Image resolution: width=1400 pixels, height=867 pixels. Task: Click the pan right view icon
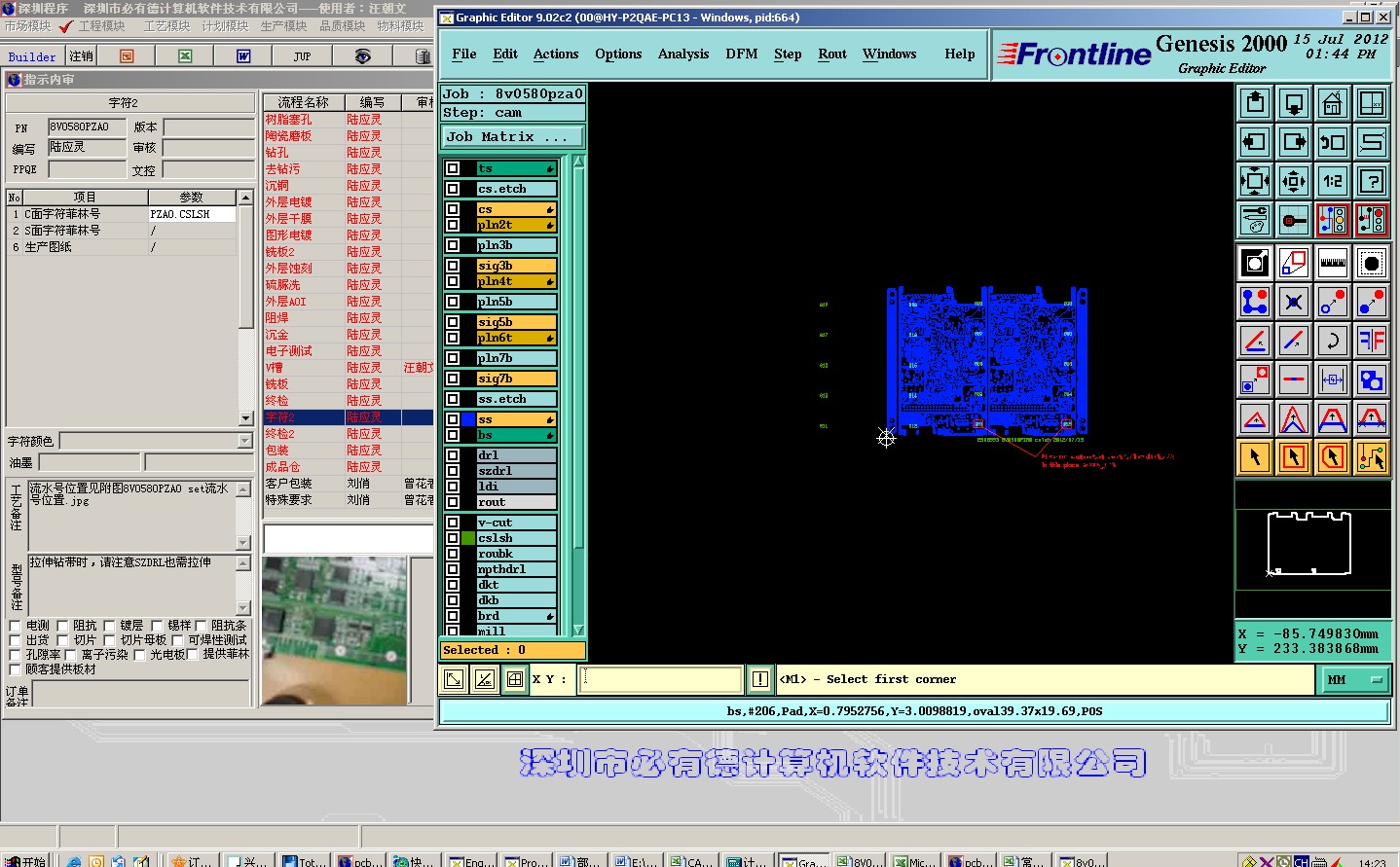coord(1294,142)
